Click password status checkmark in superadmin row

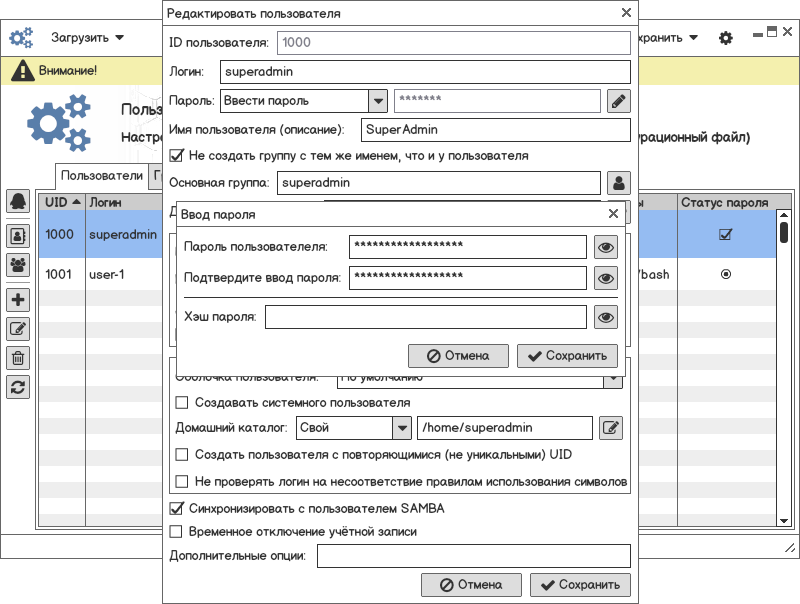(725, 234)
